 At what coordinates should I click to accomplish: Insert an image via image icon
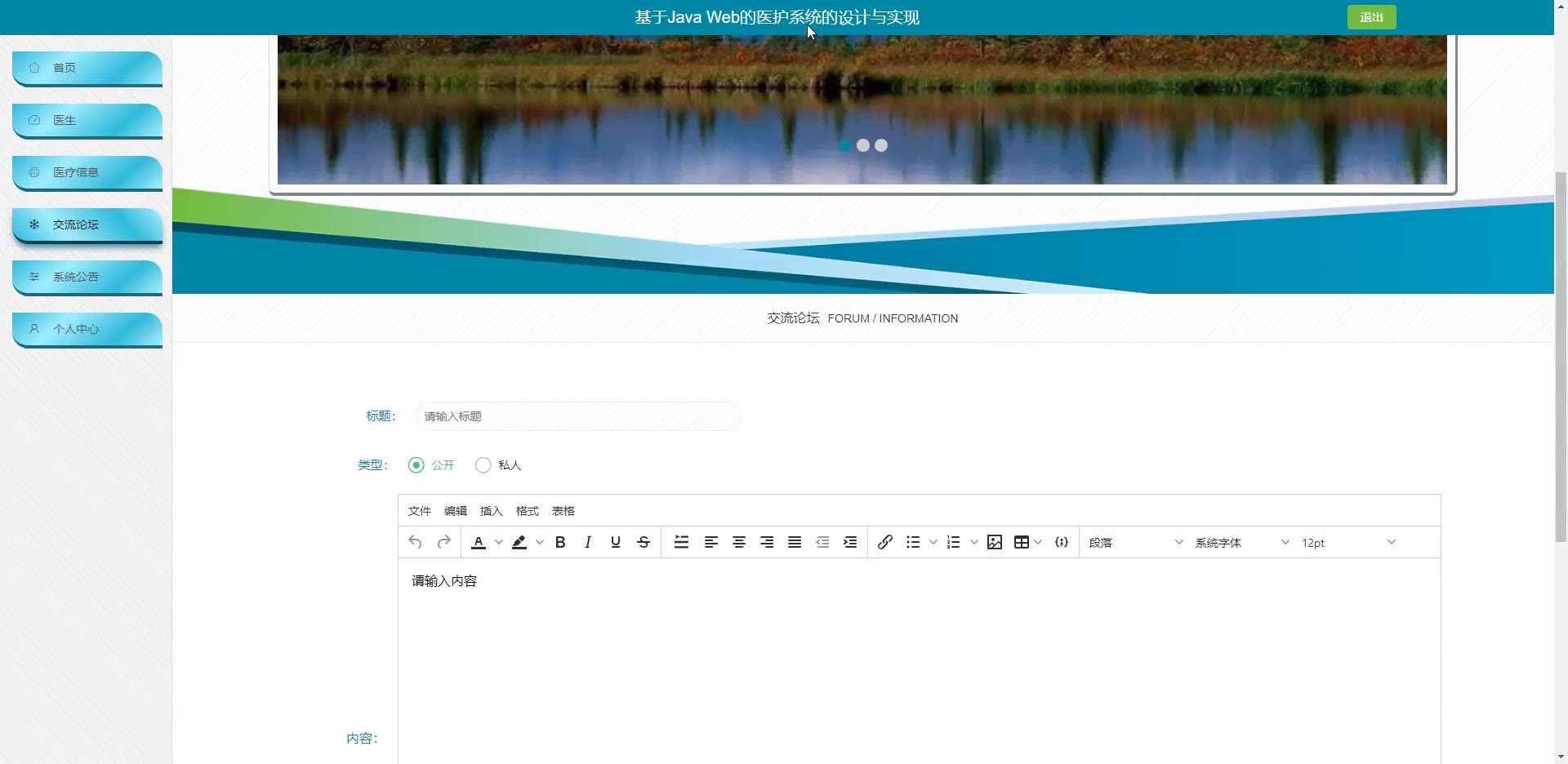(x=995, y=542)
